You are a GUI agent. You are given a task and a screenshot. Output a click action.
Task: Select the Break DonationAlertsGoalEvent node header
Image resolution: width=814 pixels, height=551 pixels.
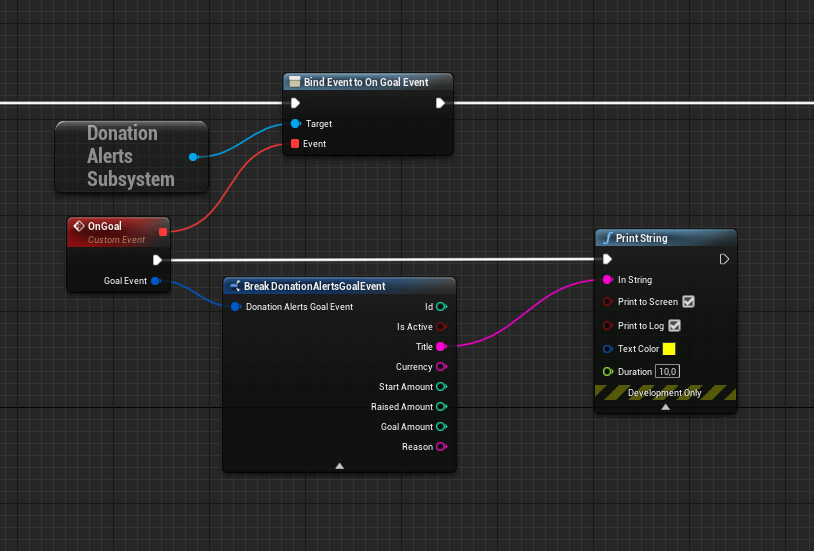[315, 286]
